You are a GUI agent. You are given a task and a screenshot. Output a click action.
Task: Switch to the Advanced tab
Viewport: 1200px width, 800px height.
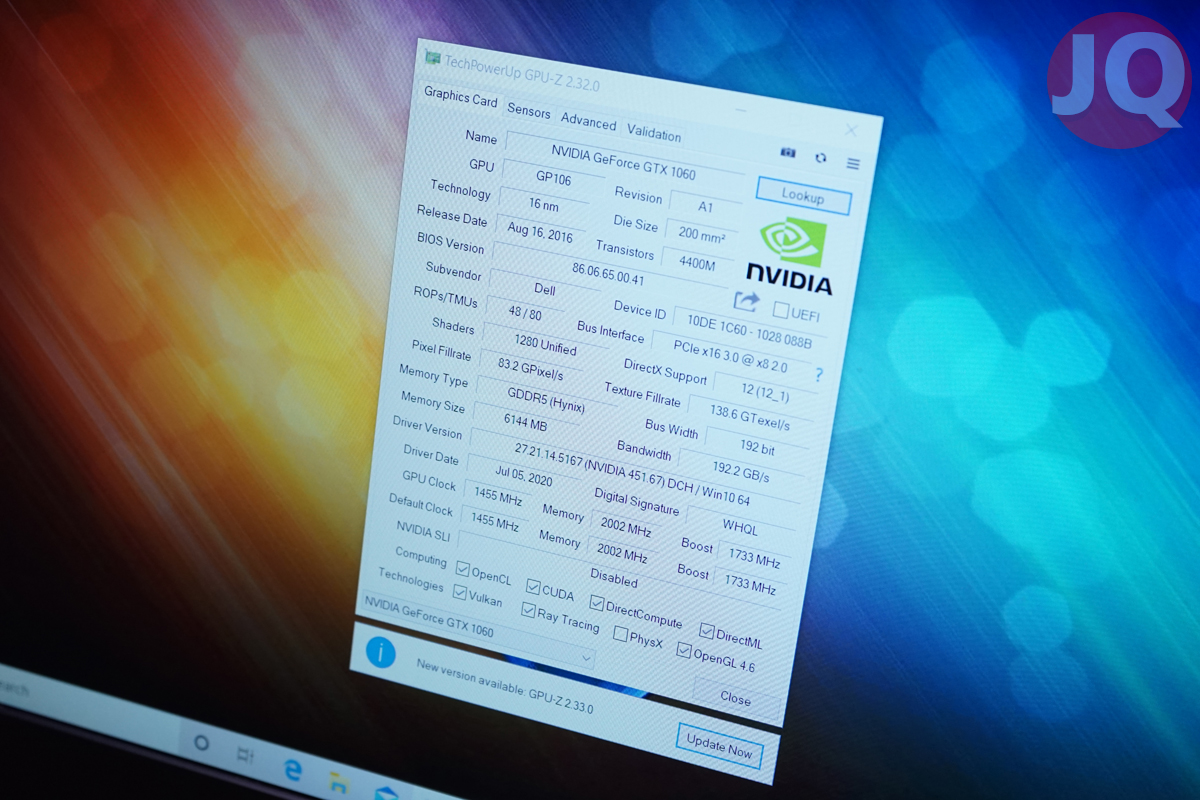tap(588, 122)
